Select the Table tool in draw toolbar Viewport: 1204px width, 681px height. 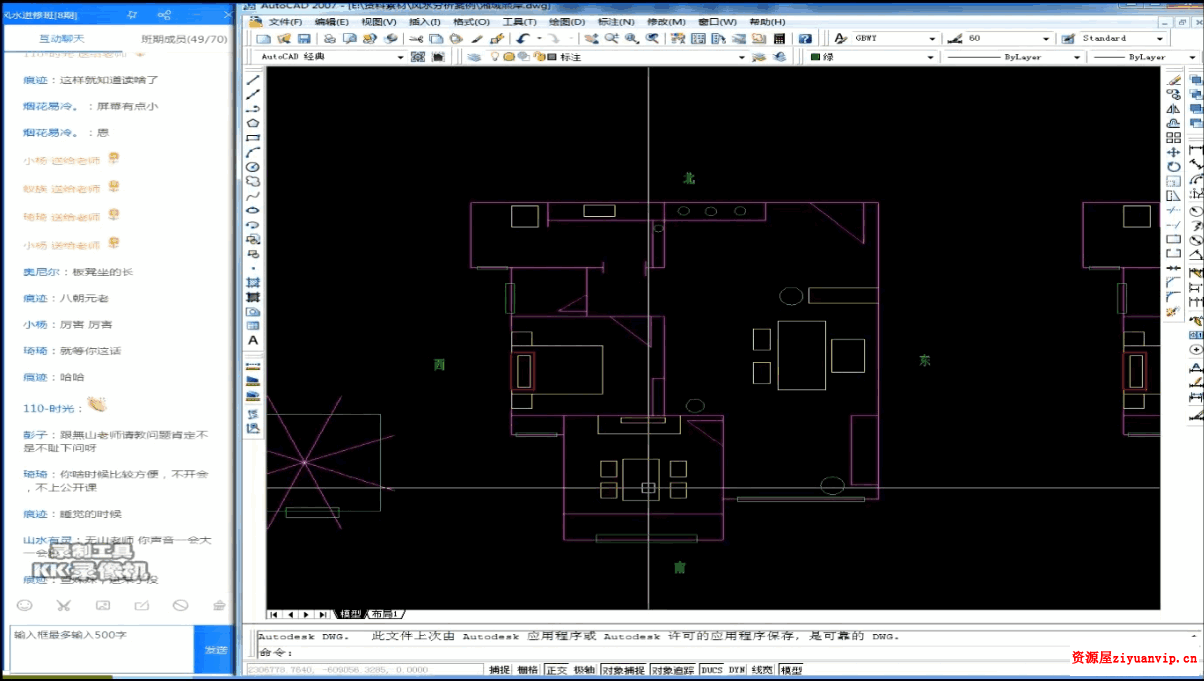[253, 325]
